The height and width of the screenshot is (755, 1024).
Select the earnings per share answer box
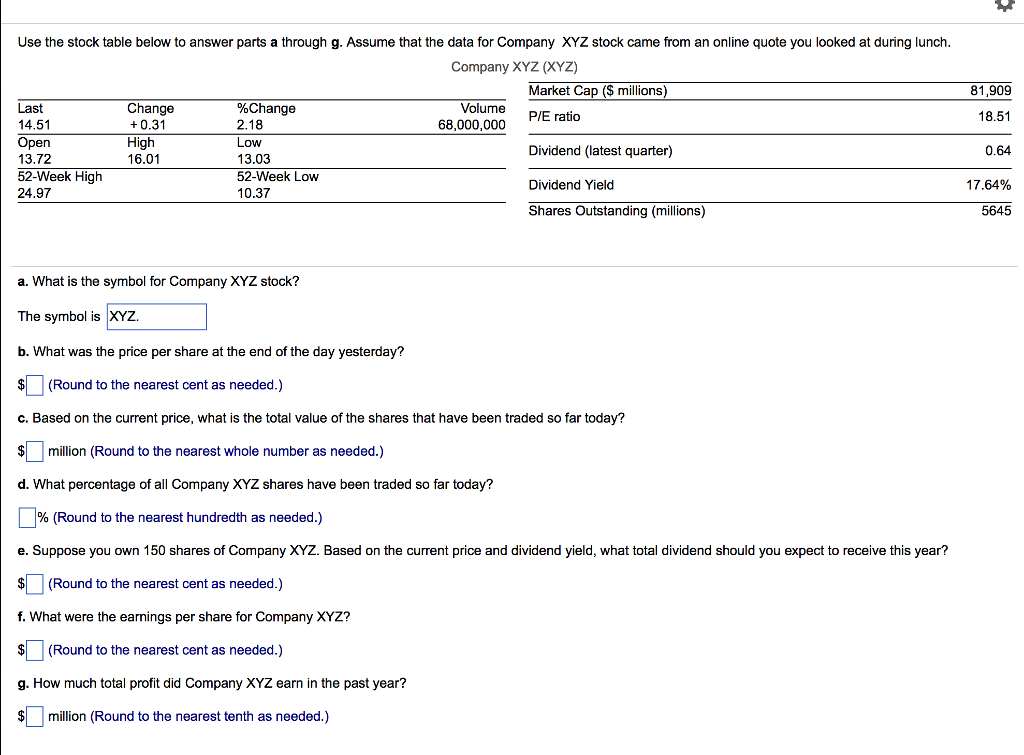click(35, 651)
